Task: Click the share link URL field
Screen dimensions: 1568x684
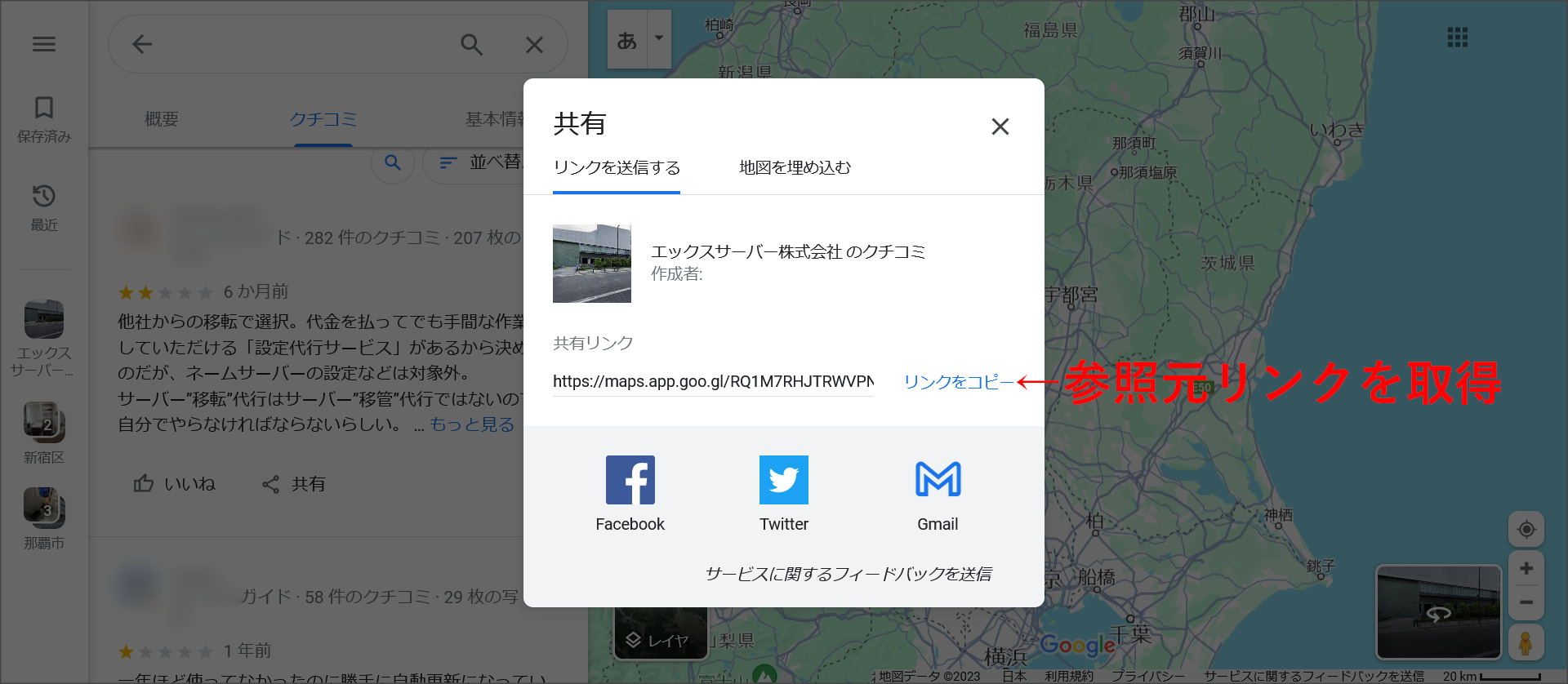Action: (713, 381)
